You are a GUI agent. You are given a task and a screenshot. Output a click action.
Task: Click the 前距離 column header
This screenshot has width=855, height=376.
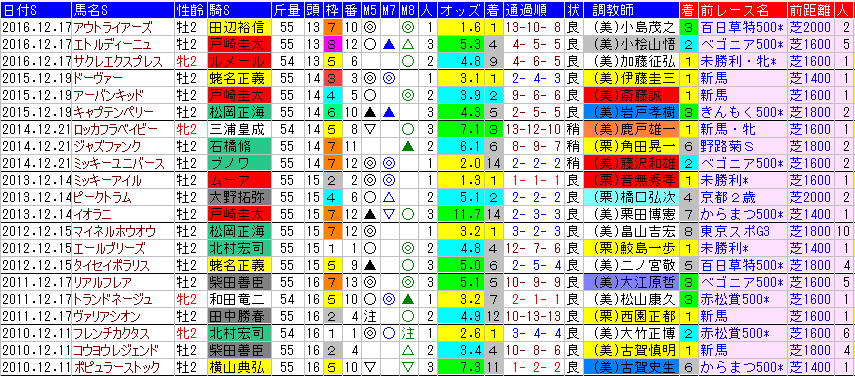point(811,10)
